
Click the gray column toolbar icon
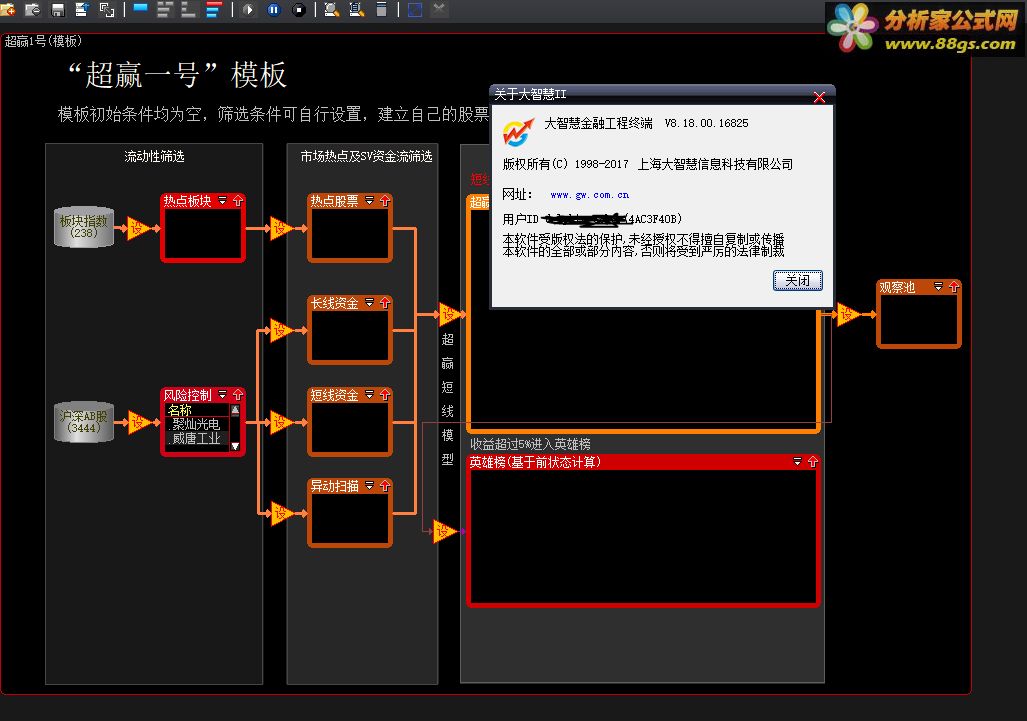(381, 9)
